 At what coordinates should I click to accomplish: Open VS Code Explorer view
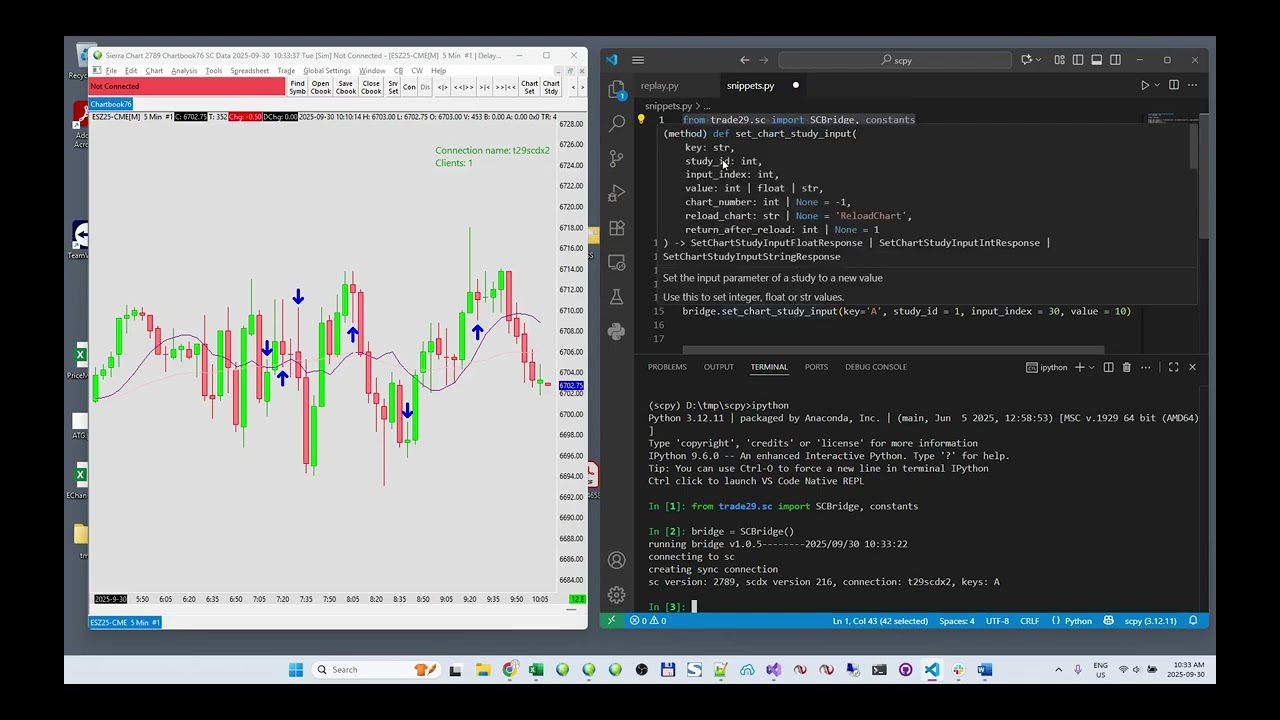point(617,89)
